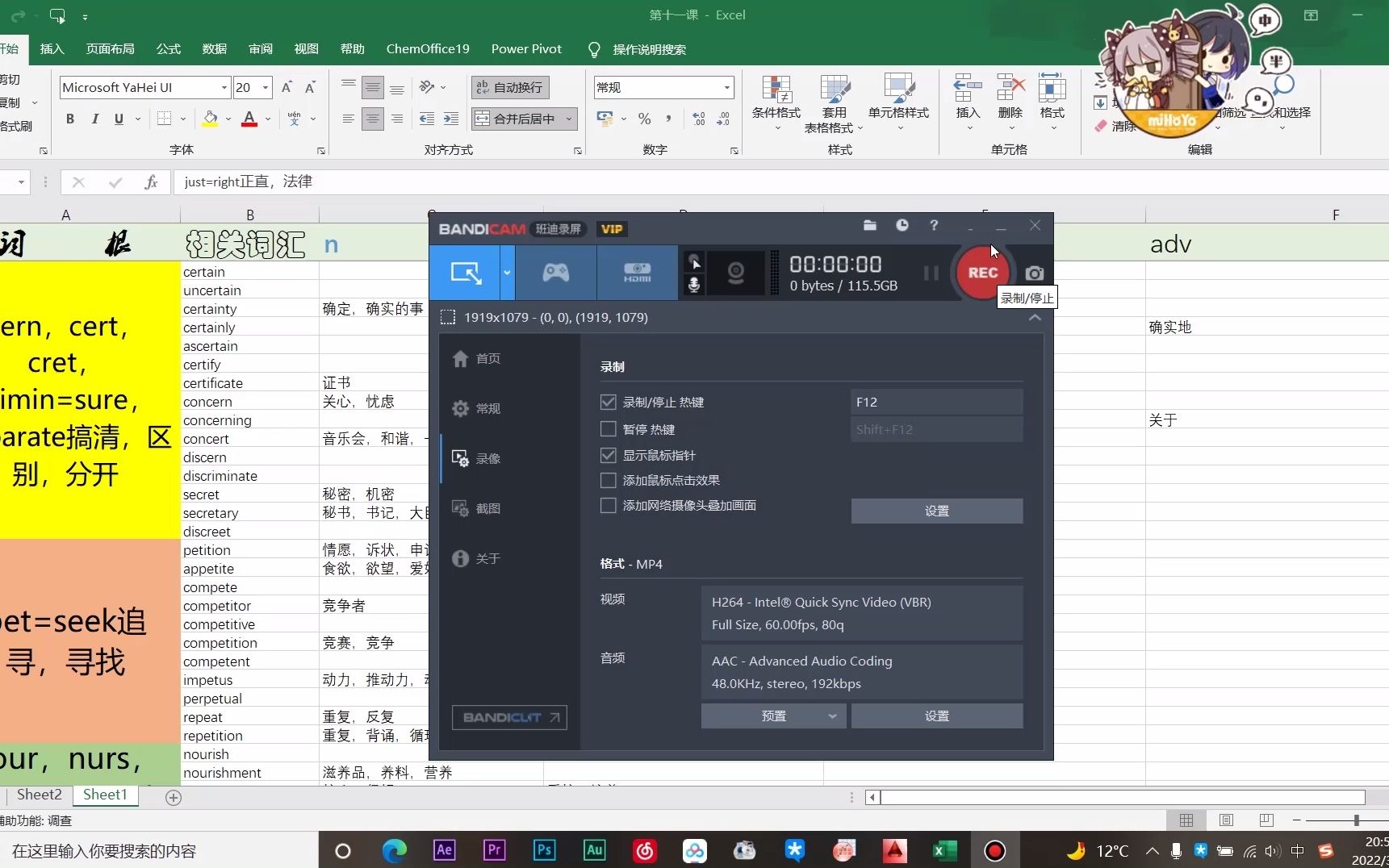Open Conditional Formatting in Excel
The height and width of the screenshot is (868, 1389).
click(x=776, y=103)
